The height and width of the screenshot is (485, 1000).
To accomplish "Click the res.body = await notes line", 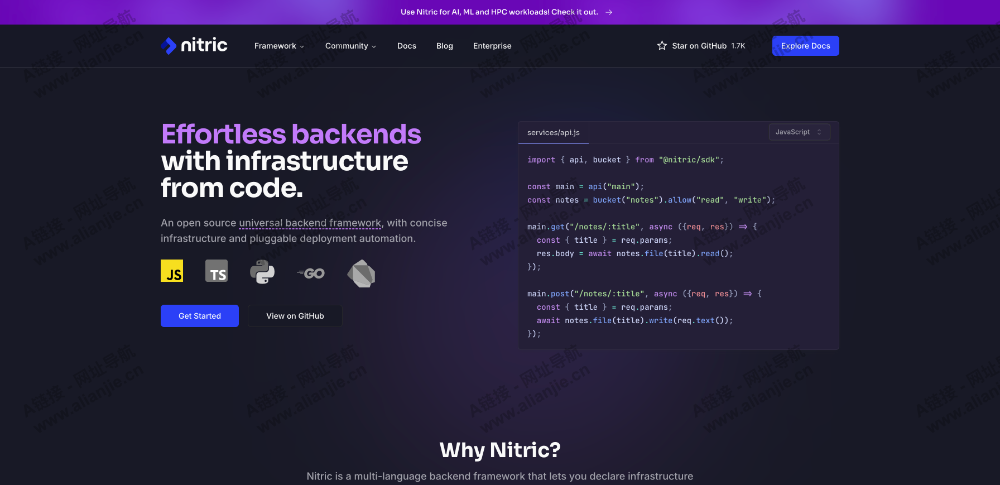I will (x=635, y=253).
